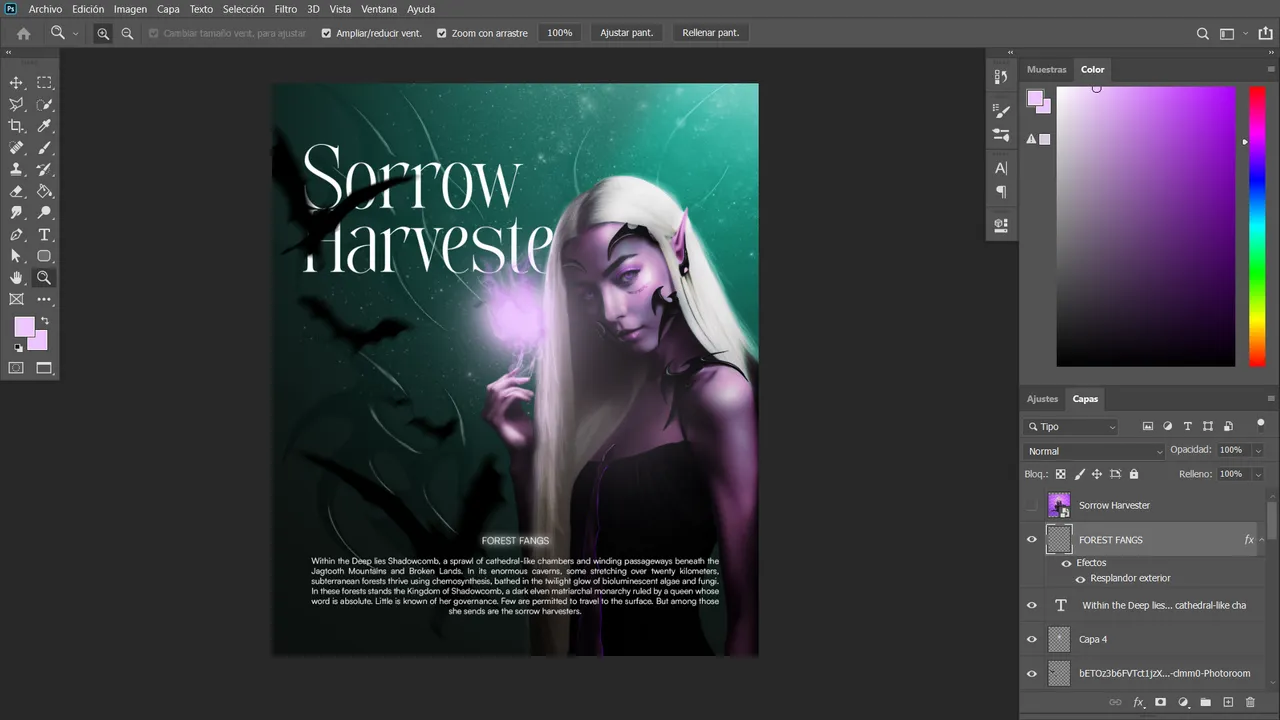Open the Edit Toolbar three-dots menu
The width and height of the screenshot is (1280, 720).
tap(44, 299)
